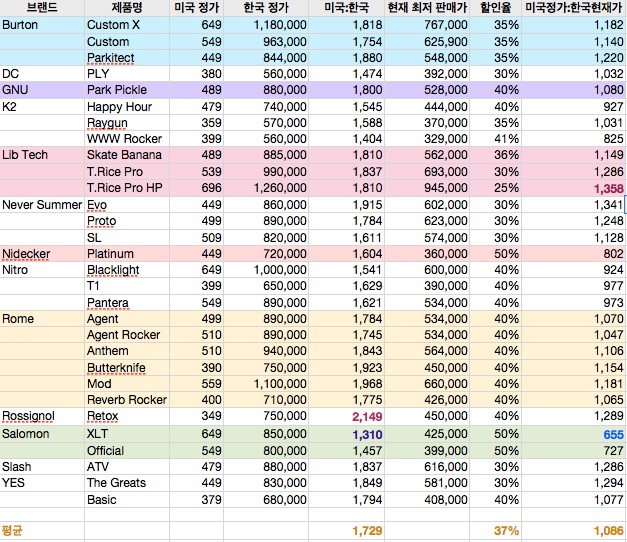Screen dimensions: 627x542
Task: Select the 미국 정가 column header
Action: pyautogui.click(x=196, y=8)
